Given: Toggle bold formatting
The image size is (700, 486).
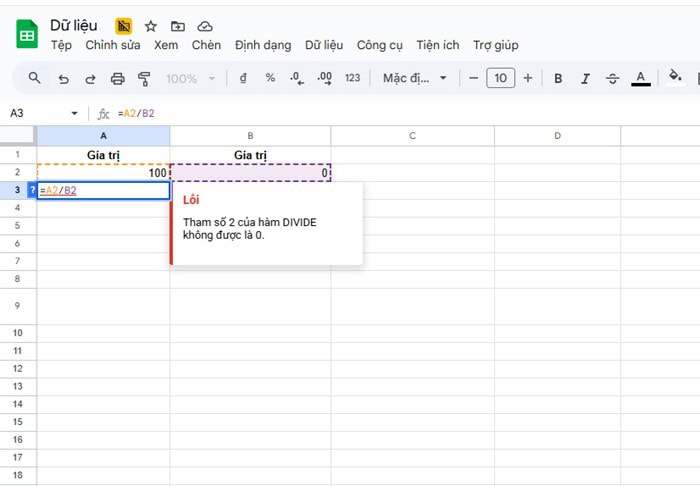Looking at the screenshot, I should tap(558, 78).
